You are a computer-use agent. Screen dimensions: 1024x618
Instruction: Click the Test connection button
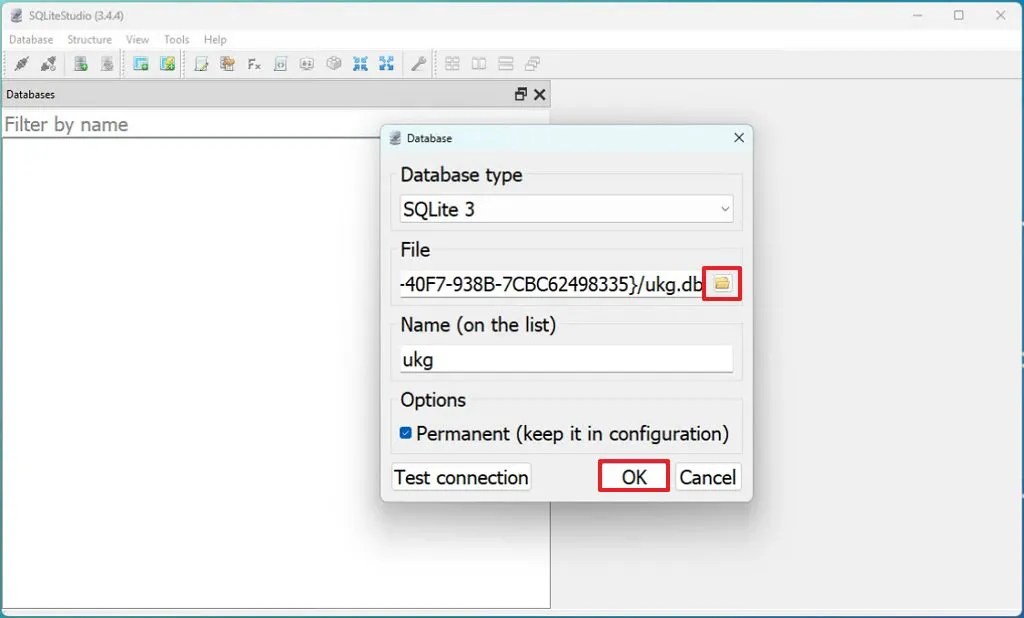click(461, 477)
